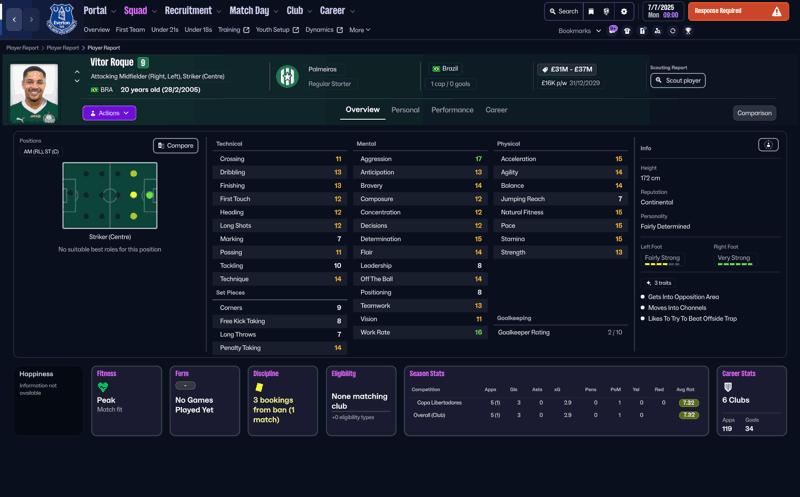800x497 pixels.
Task: Click the yellow card Discipline icon
Action: tap(259, 387)
